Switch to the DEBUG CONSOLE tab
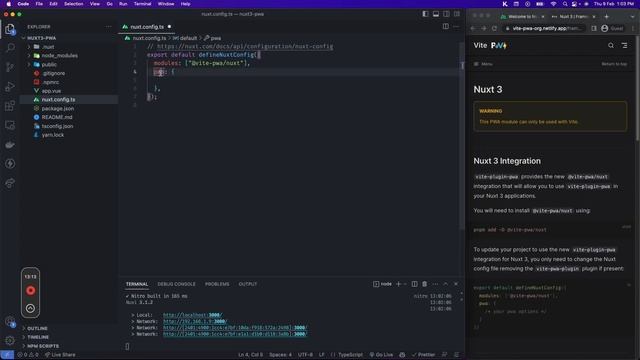 pos(176,284)
